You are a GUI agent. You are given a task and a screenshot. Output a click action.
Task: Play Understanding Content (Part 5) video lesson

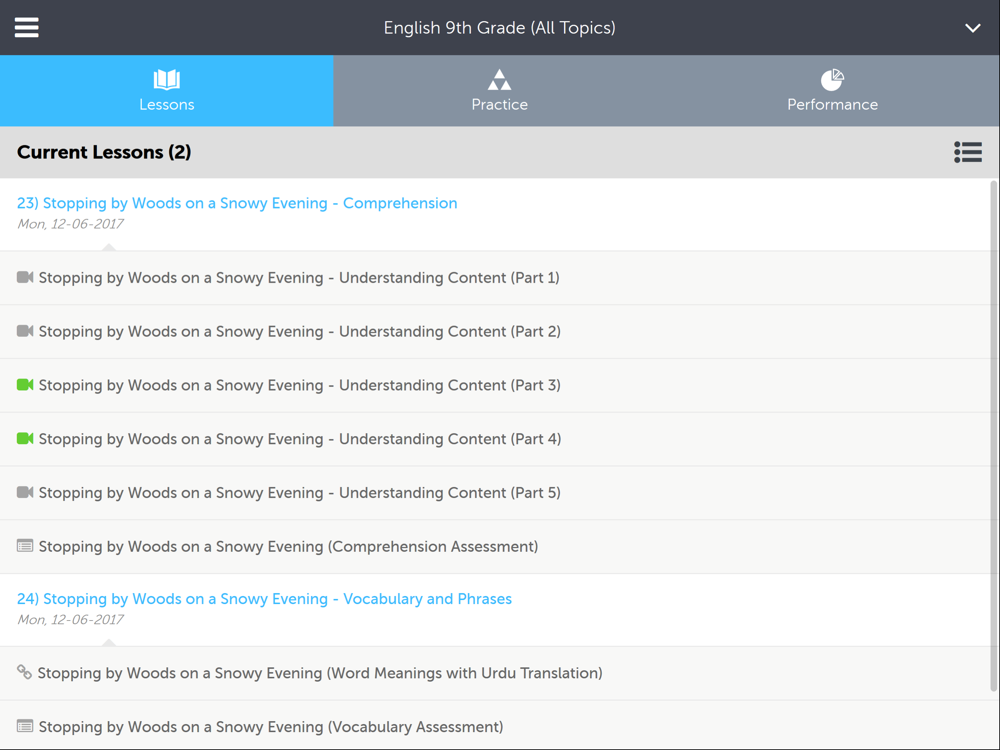495,492
